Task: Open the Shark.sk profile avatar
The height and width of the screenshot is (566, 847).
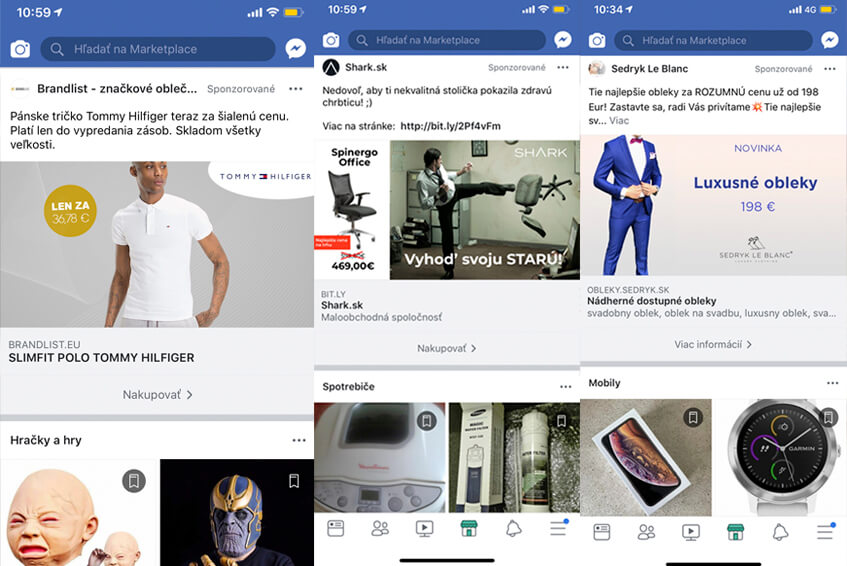Action: 331,68
